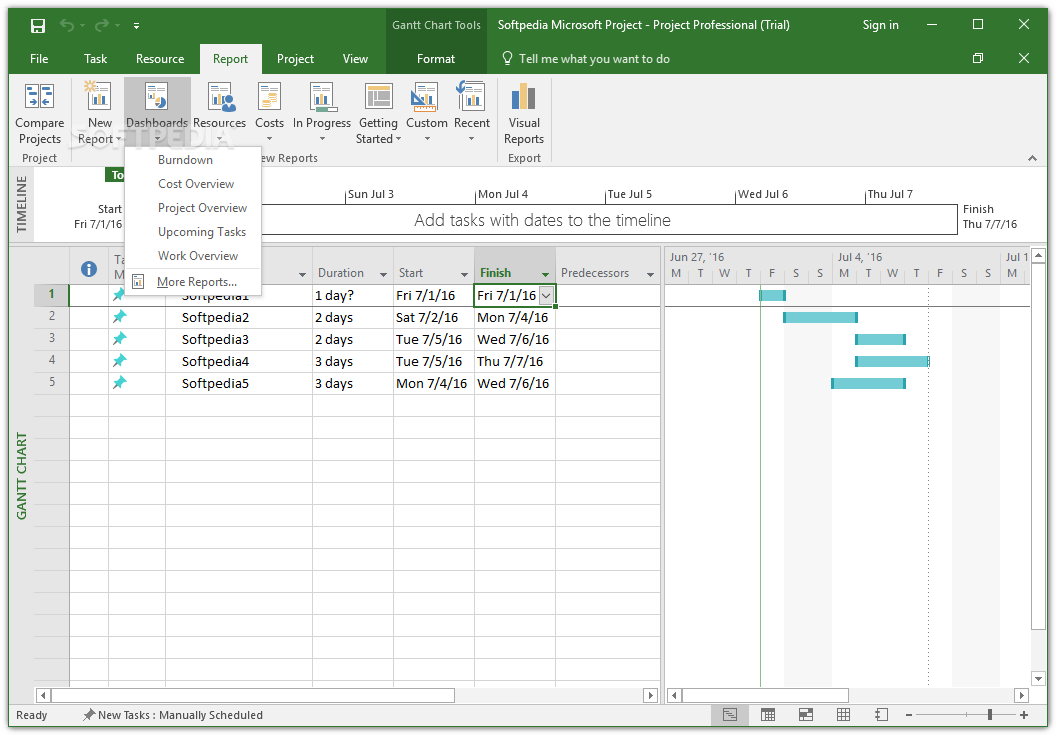1056x735 pixels.
Task: Open the New Report button
Action: pos(99,113)
